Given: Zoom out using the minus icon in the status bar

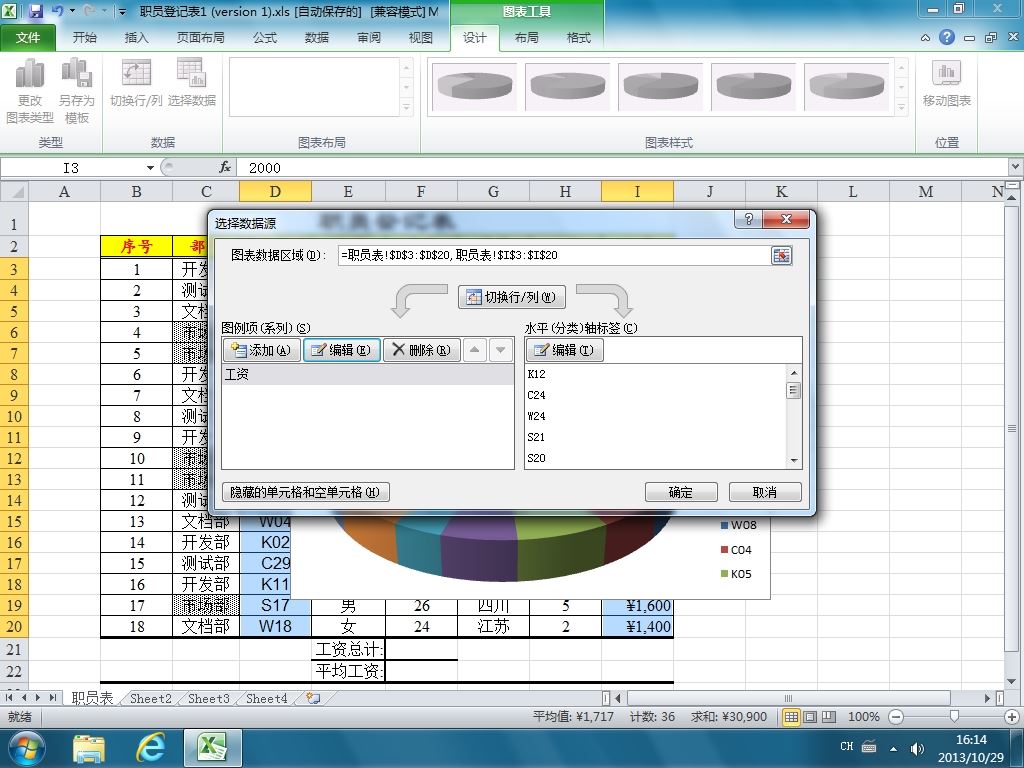Looking at the screenshot, I should pos(896,717).
